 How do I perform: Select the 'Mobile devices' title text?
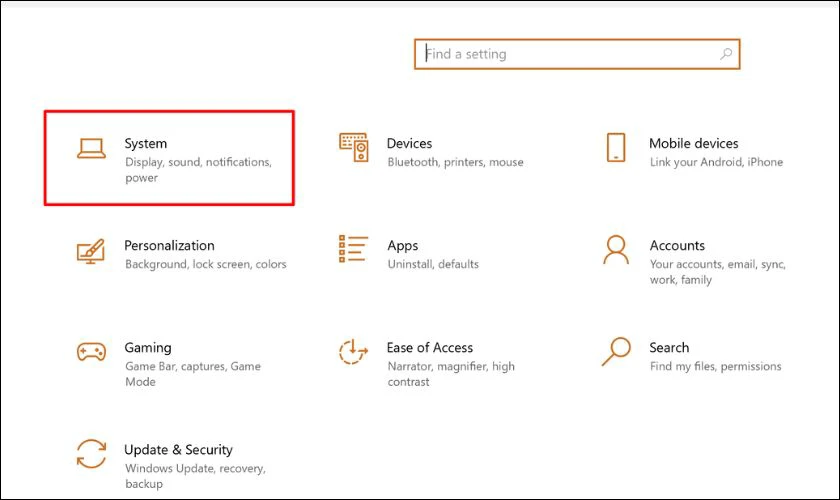click(693, 143)
